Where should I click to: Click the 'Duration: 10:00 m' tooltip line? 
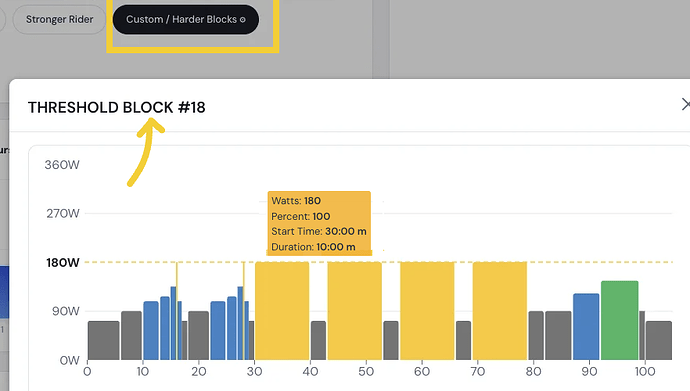tap(313, 247)
